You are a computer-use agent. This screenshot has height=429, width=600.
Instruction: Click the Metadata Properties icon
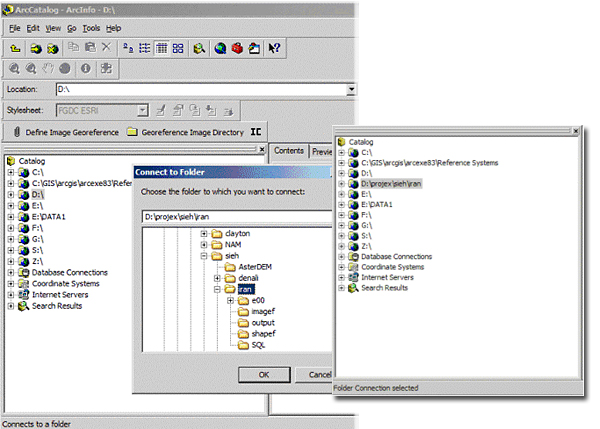[178, 111]
